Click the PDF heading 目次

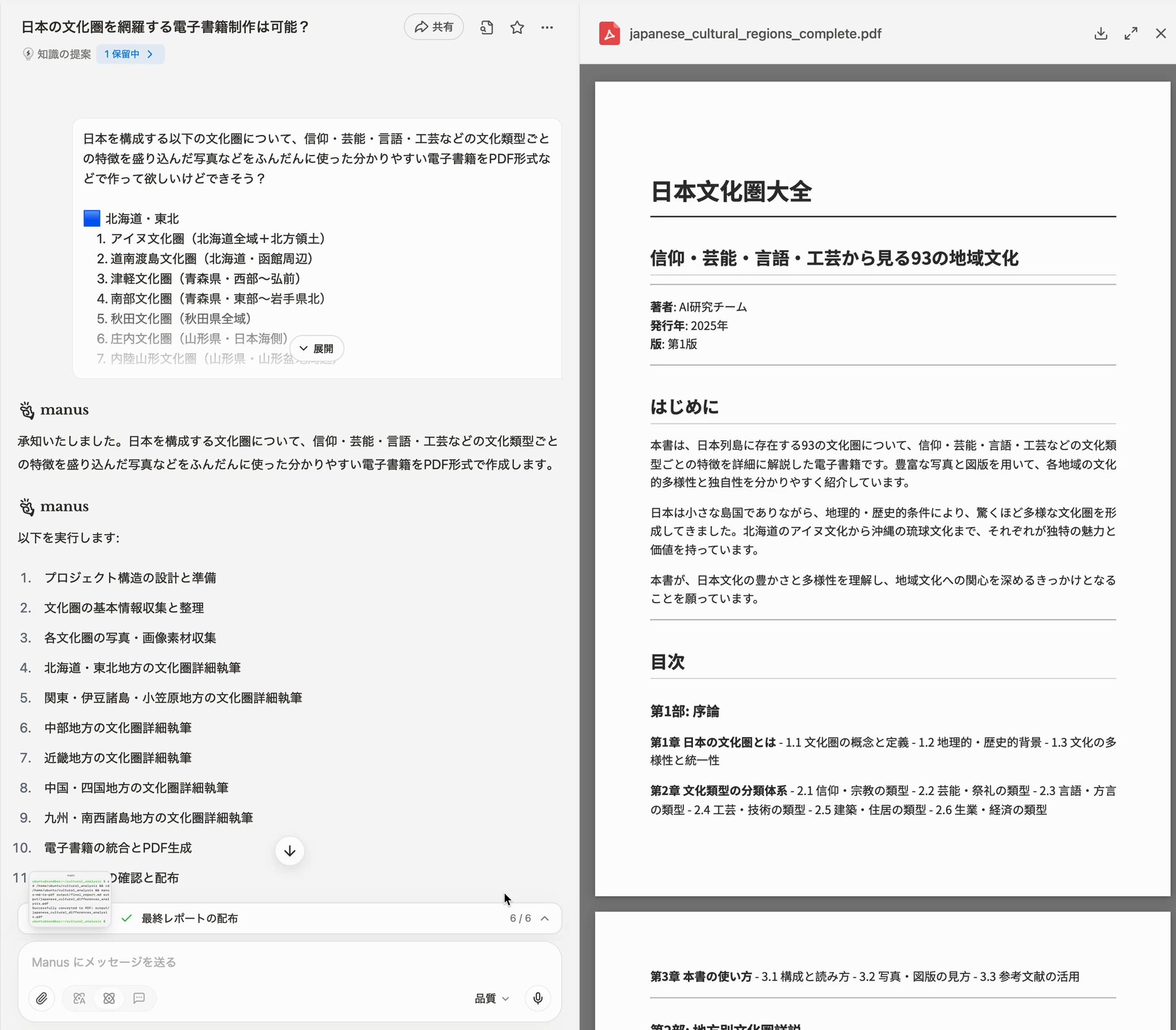click(x=667, y=661)
